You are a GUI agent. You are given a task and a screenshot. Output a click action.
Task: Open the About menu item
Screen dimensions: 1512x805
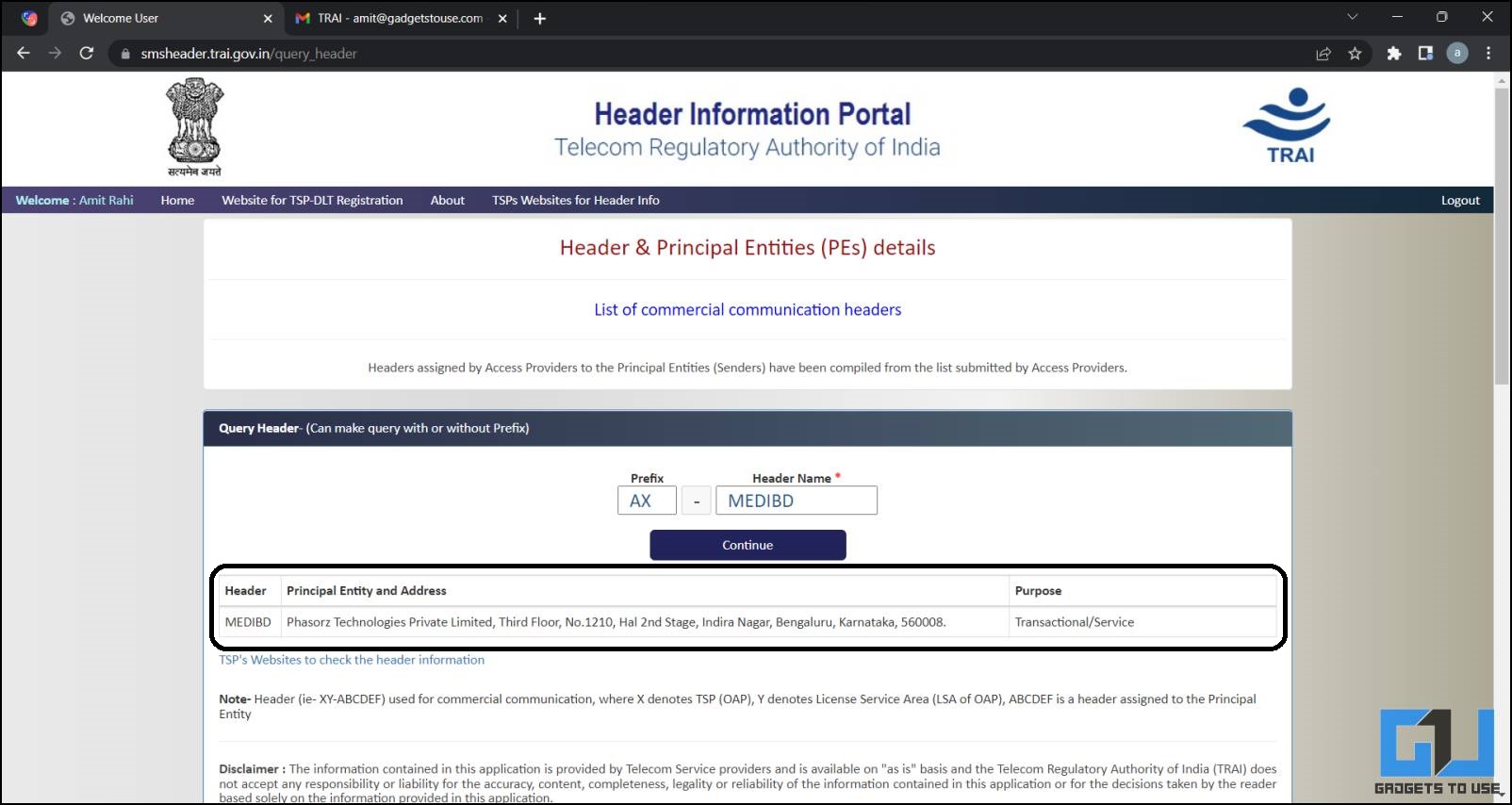coord(448,200)
